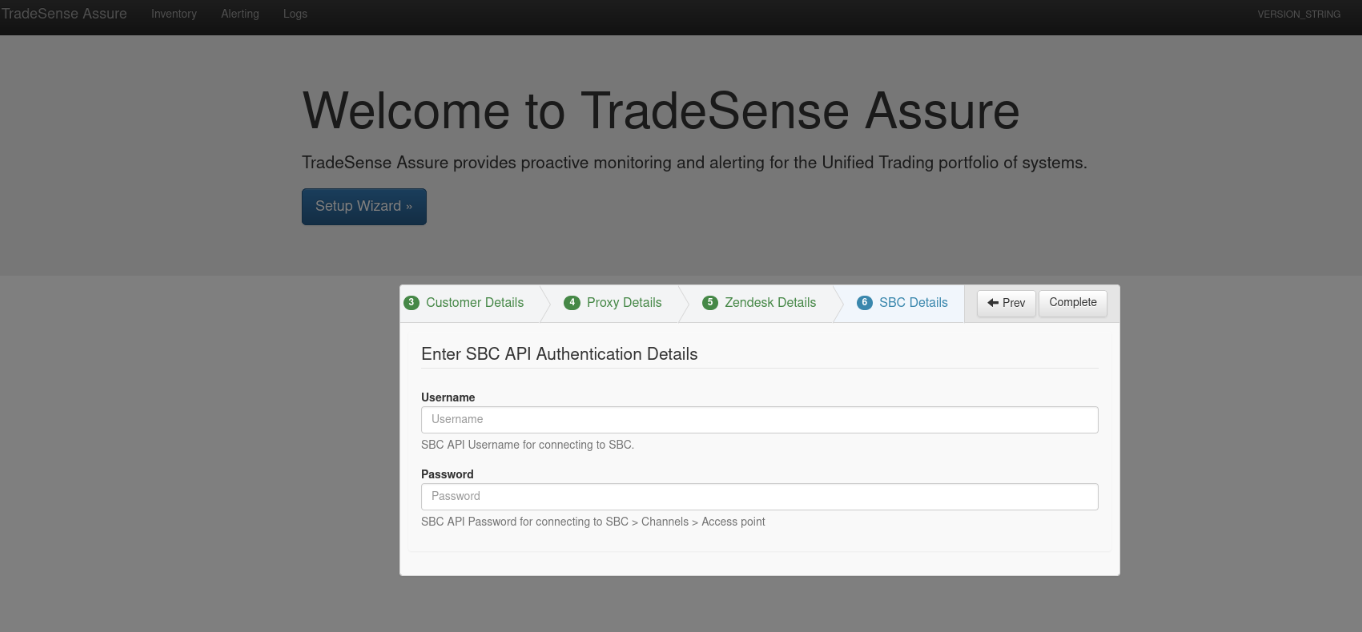Screen dimensions: 1362x632
Task: Click the step 4 number badge
Action: point(572,302)
